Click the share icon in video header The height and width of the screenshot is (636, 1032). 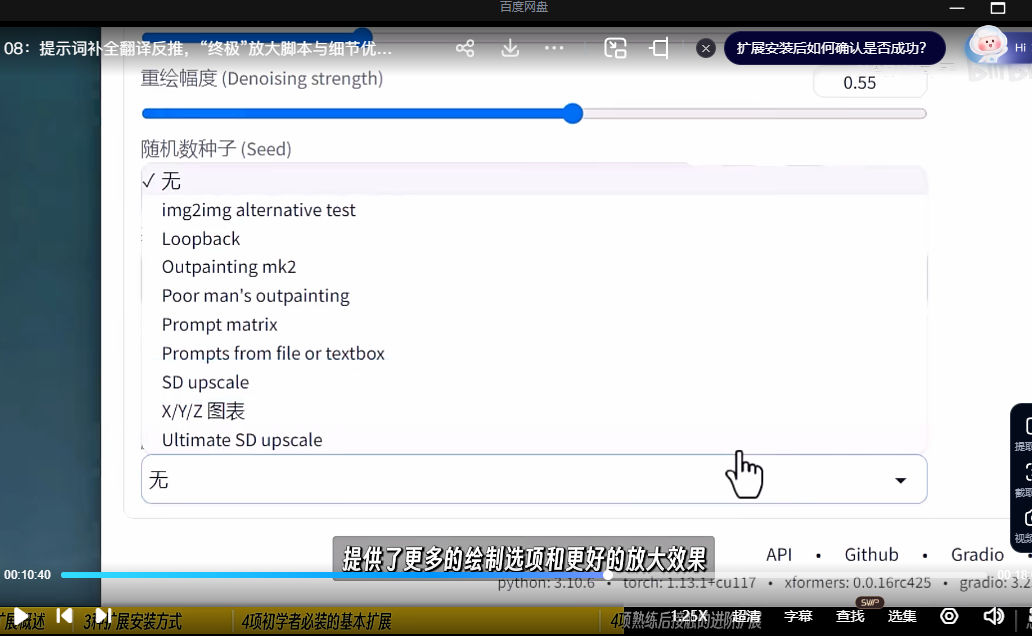(x=465, y=48)
